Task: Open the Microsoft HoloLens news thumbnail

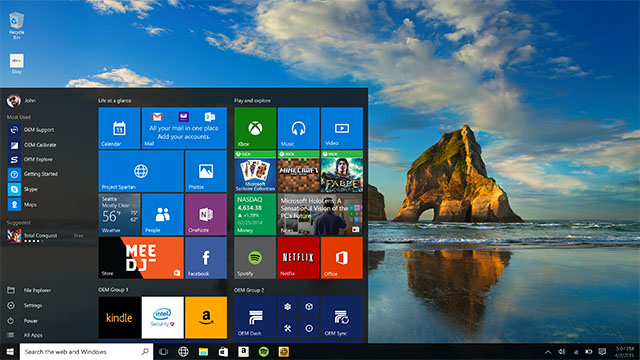Action: pyautogui.click(x=320, y=215)
